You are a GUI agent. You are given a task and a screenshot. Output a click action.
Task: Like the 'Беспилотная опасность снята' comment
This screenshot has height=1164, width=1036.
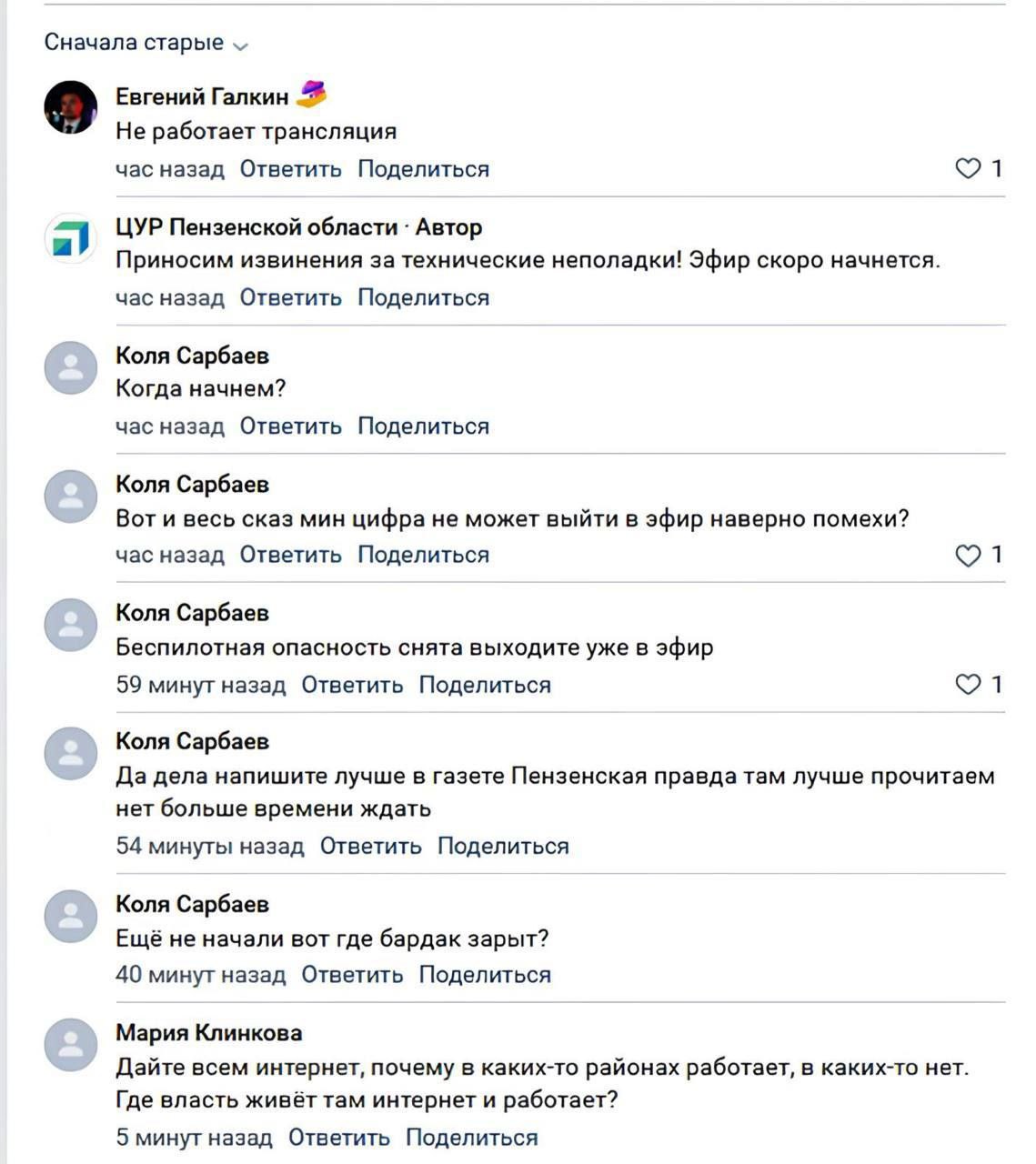968,685
